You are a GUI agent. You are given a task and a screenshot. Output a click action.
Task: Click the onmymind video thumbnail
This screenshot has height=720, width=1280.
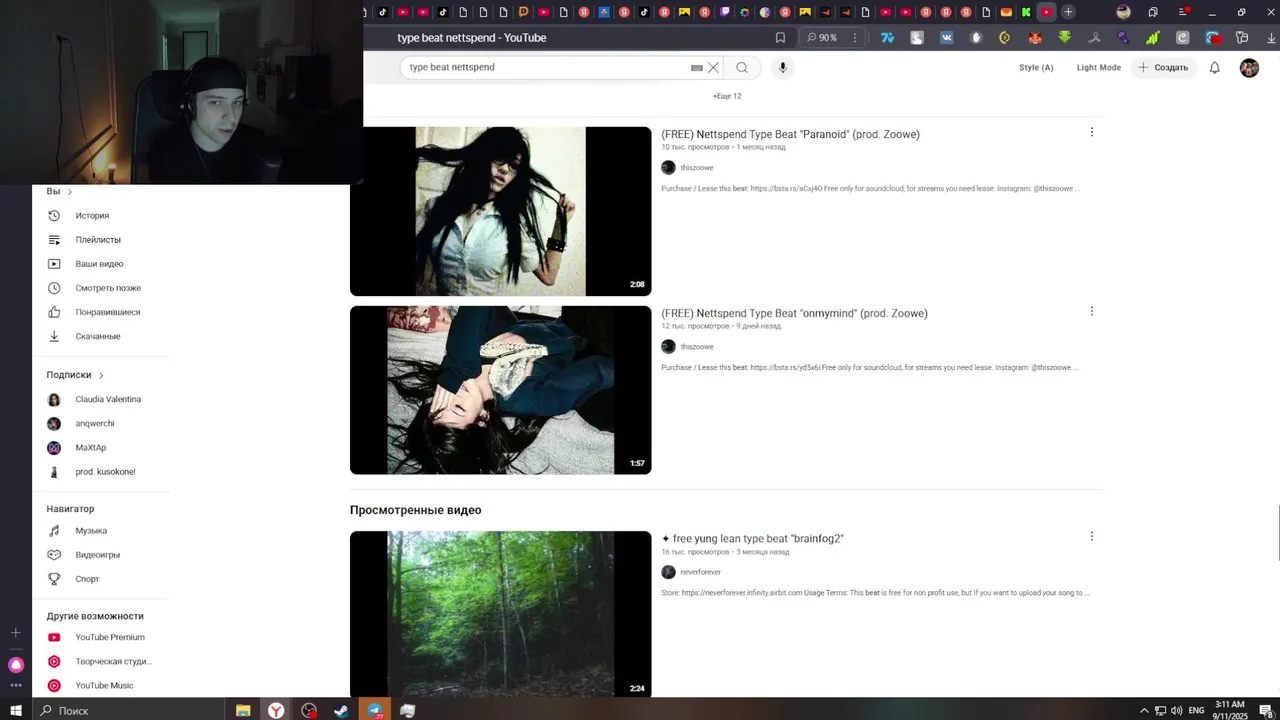500,390
